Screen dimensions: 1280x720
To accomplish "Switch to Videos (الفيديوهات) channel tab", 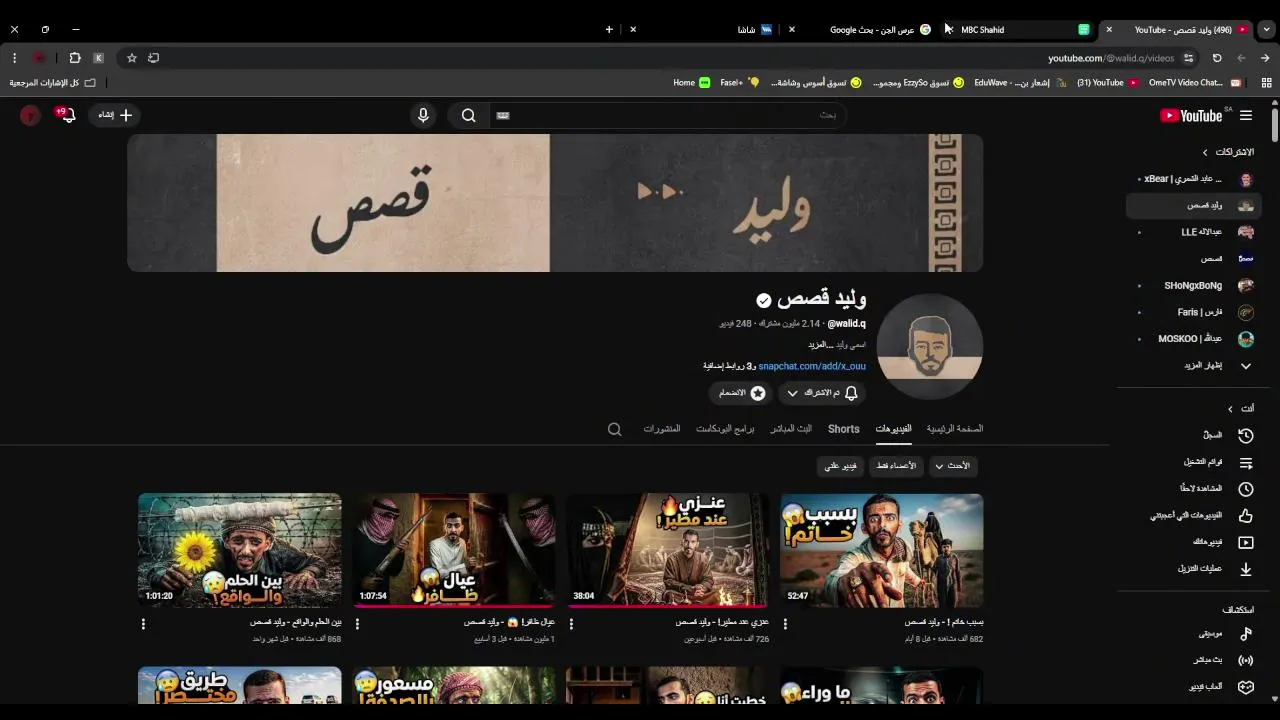I will click(893, 428).
